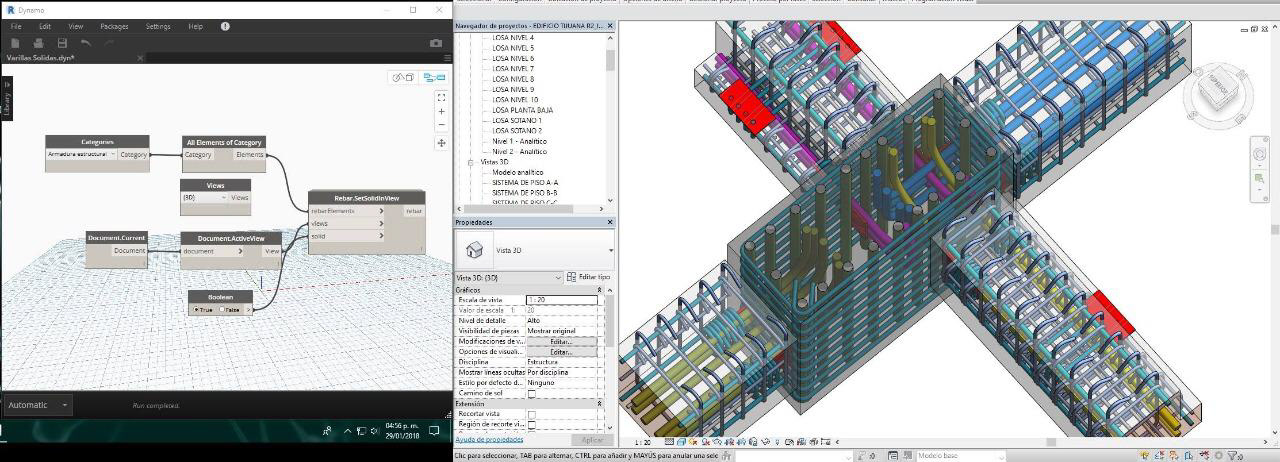Show hidden system tray icons chevron
This screenshot has width=1280, height=462.
coord(348,431)
